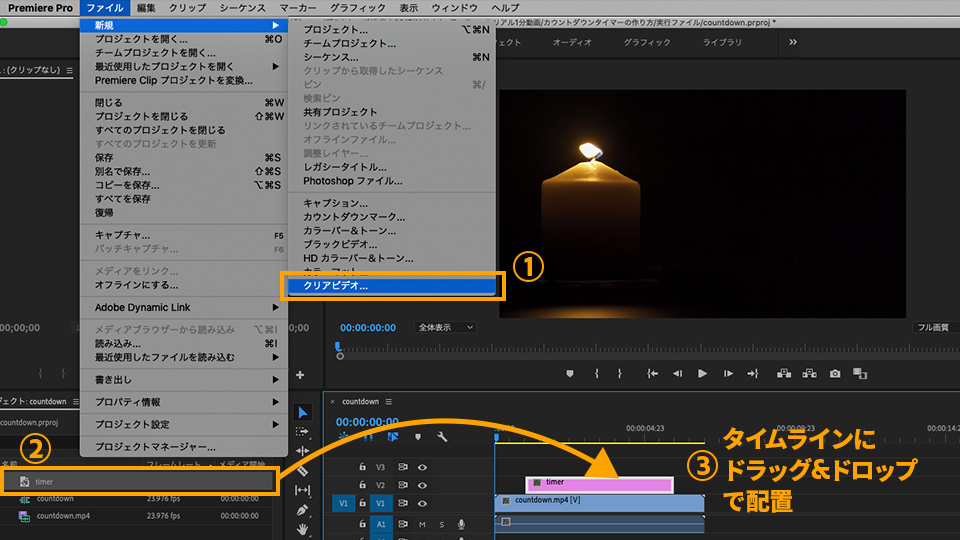Hide V3 track output eye
The height and width of the screenshot is (540, 960).
point(422,467)
